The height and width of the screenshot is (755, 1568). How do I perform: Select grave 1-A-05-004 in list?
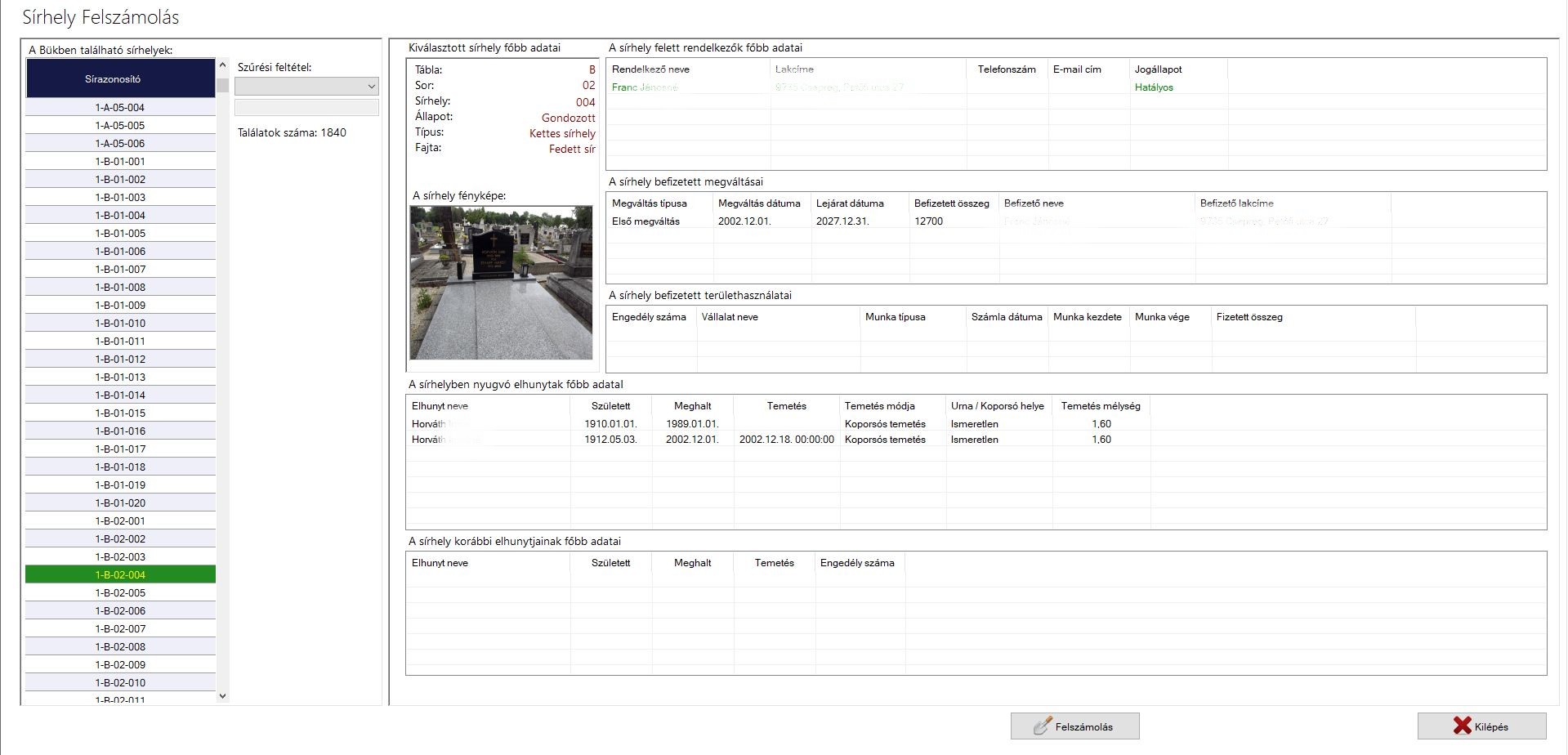[120, 107]
